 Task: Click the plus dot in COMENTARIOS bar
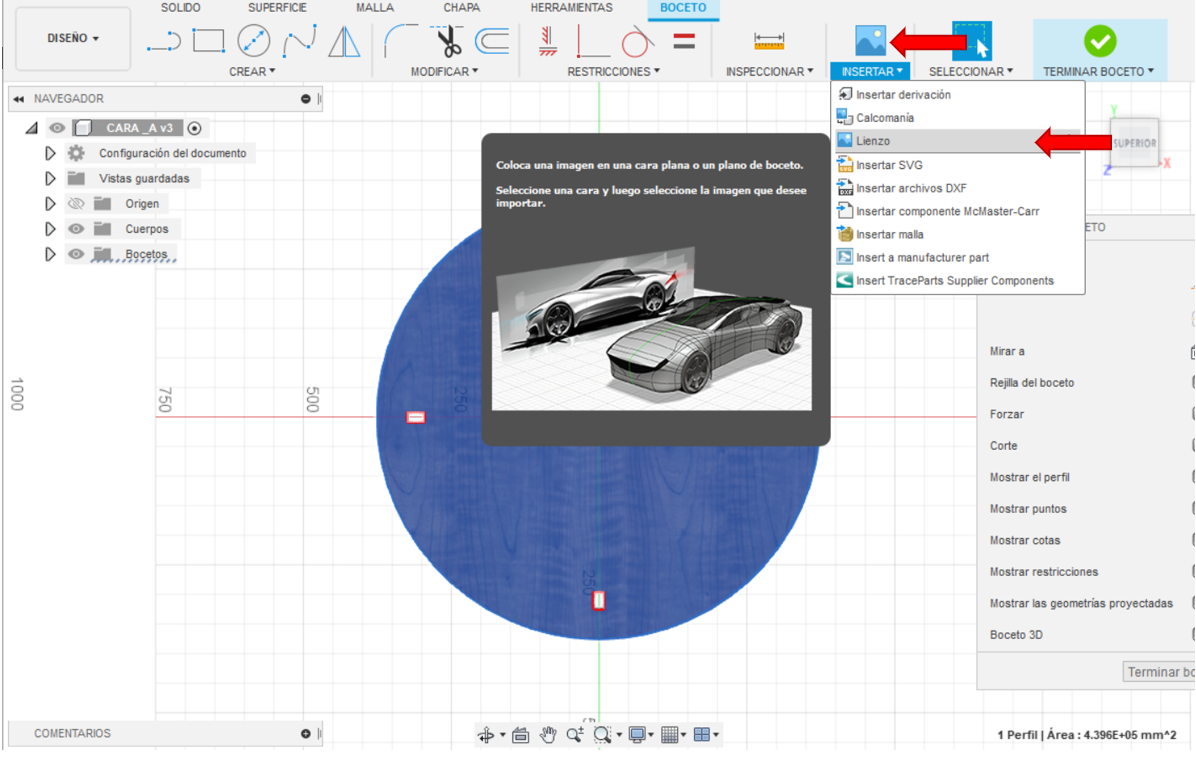click(306, 733)
